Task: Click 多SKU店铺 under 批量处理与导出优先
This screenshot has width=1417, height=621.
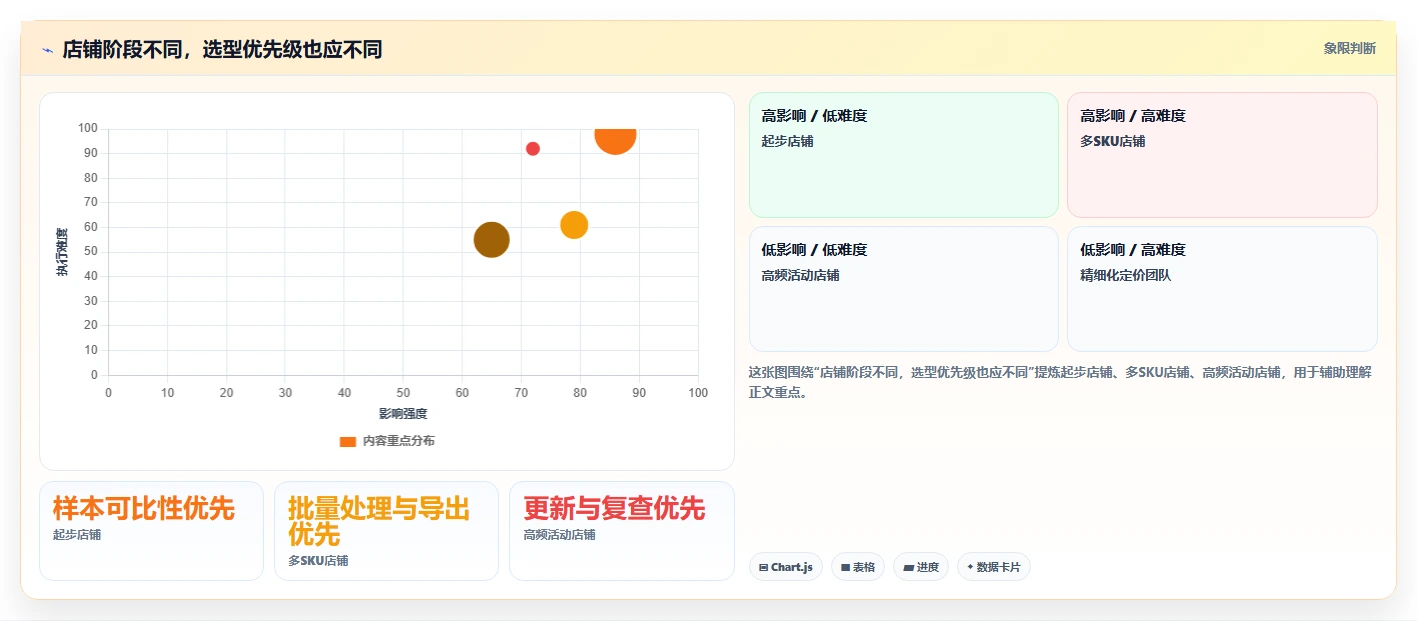Action: [x=318, y=561]
